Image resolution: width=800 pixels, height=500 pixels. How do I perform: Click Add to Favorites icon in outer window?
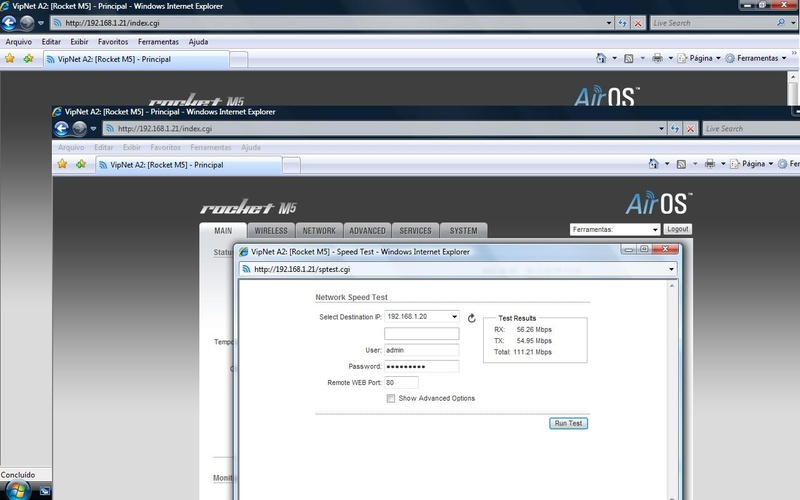(x=28, y=59)
